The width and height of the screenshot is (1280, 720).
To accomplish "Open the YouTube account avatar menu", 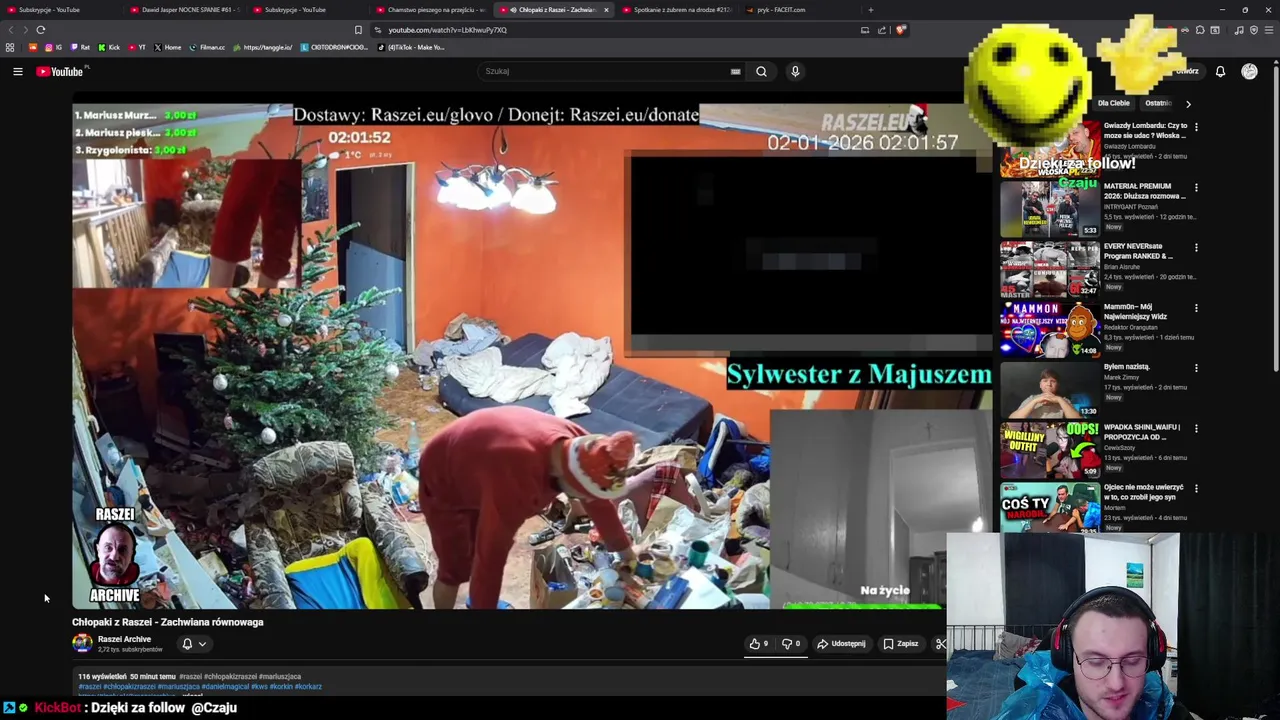I will 1249,71.
